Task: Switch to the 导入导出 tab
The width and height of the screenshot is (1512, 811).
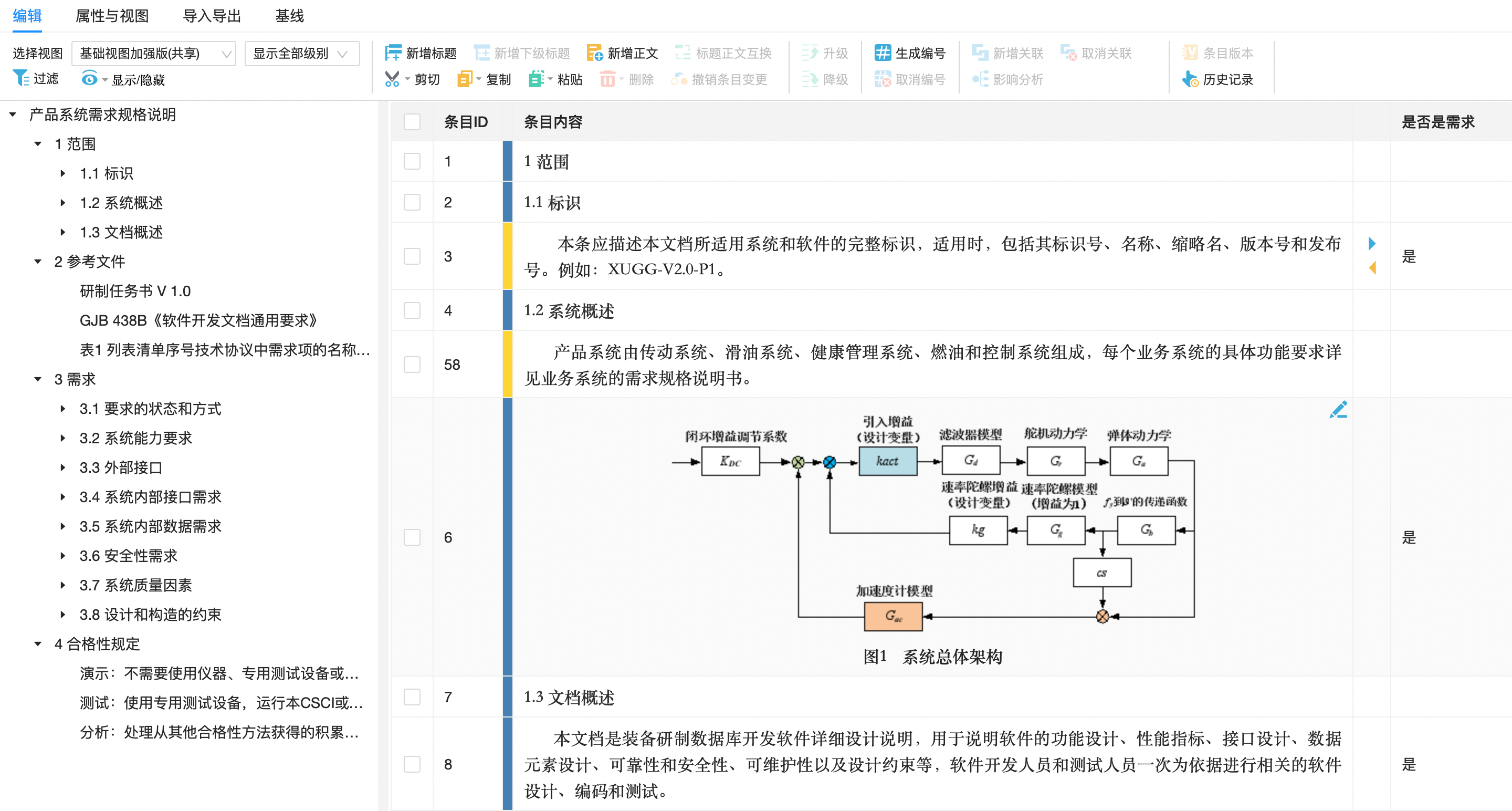Action: (211, 16)
